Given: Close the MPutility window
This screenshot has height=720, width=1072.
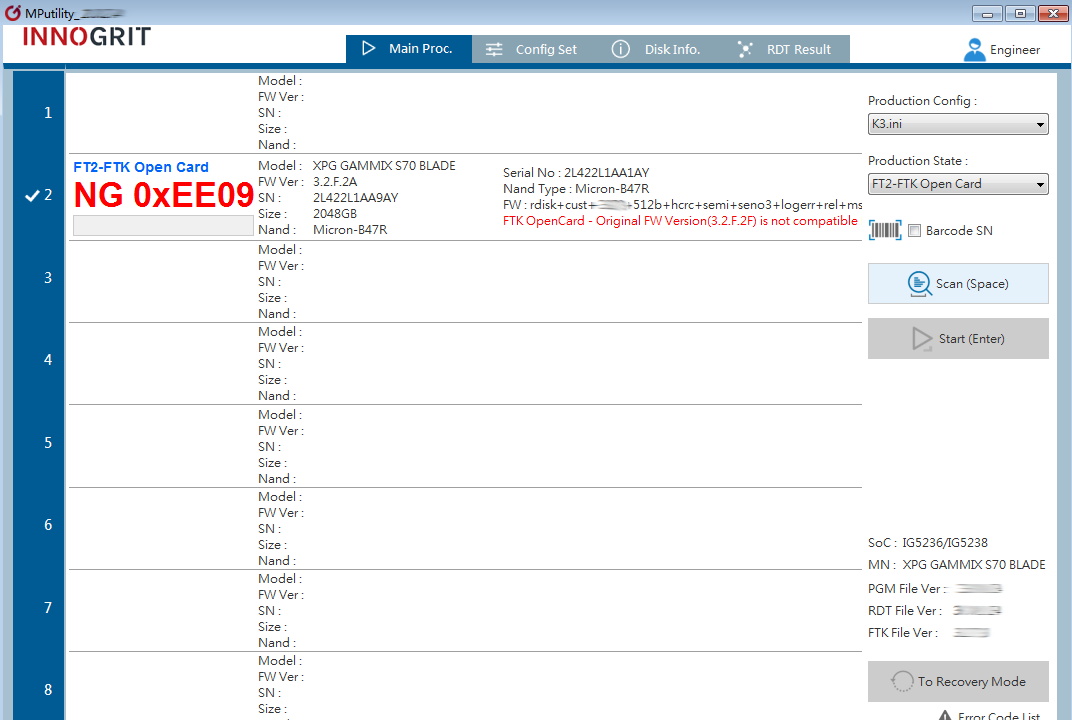Looking at the screenshot, I should click(x=1053, y=14).
